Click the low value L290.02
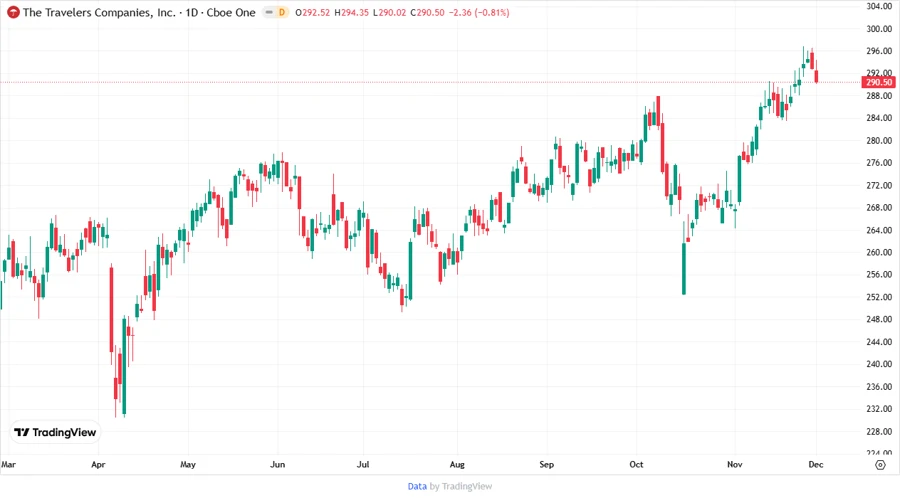Viewport: 900px width, 498px height. [x=390, y=12]
